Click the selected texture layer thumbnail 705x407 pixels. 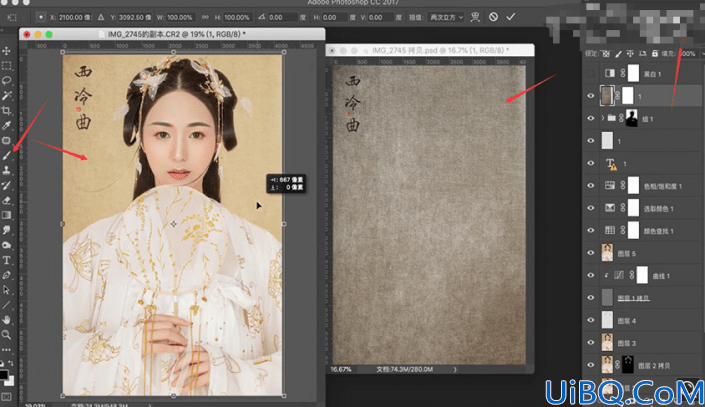tap(607, 96)
